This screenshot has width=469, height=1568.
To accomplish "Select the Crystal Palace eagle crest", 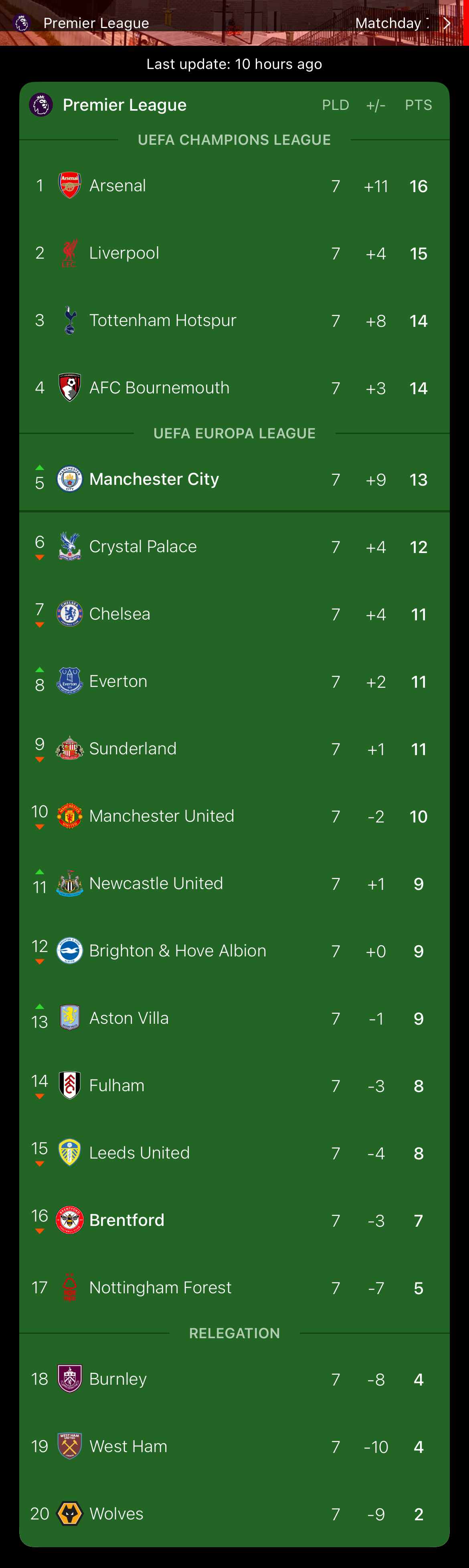I will [x=69, y=547].
